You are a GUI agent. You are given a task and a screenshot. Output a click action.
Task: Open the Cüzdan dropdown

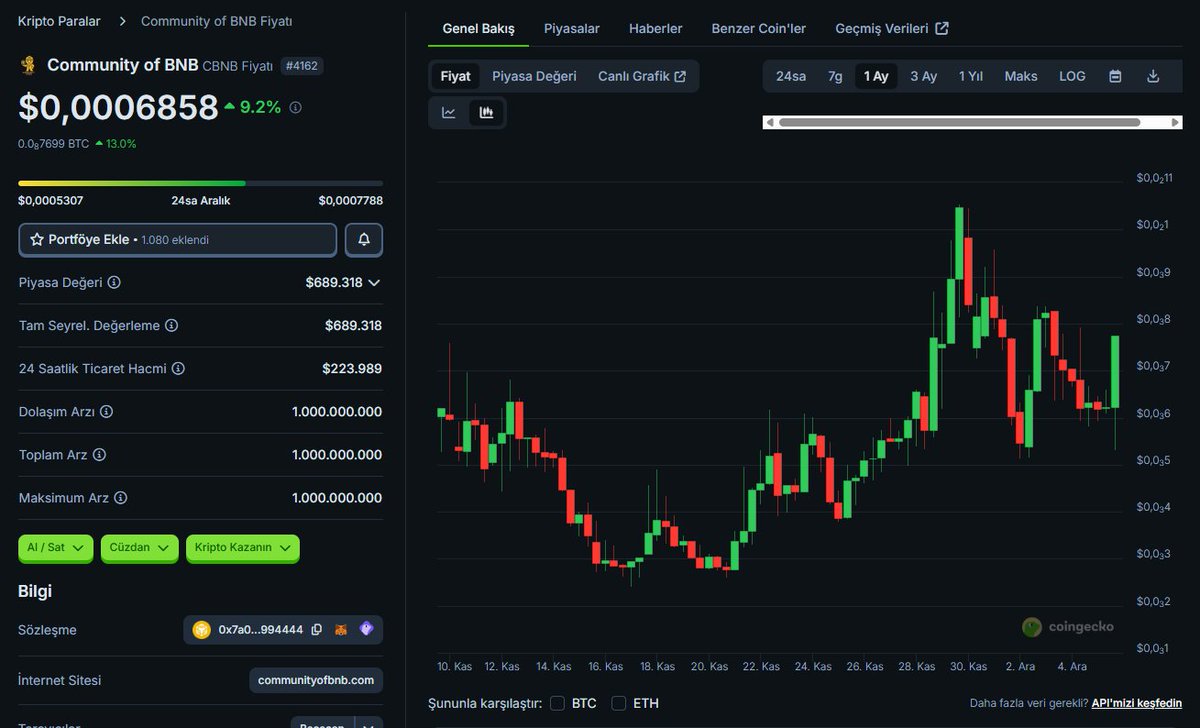[x=139, y=547]
